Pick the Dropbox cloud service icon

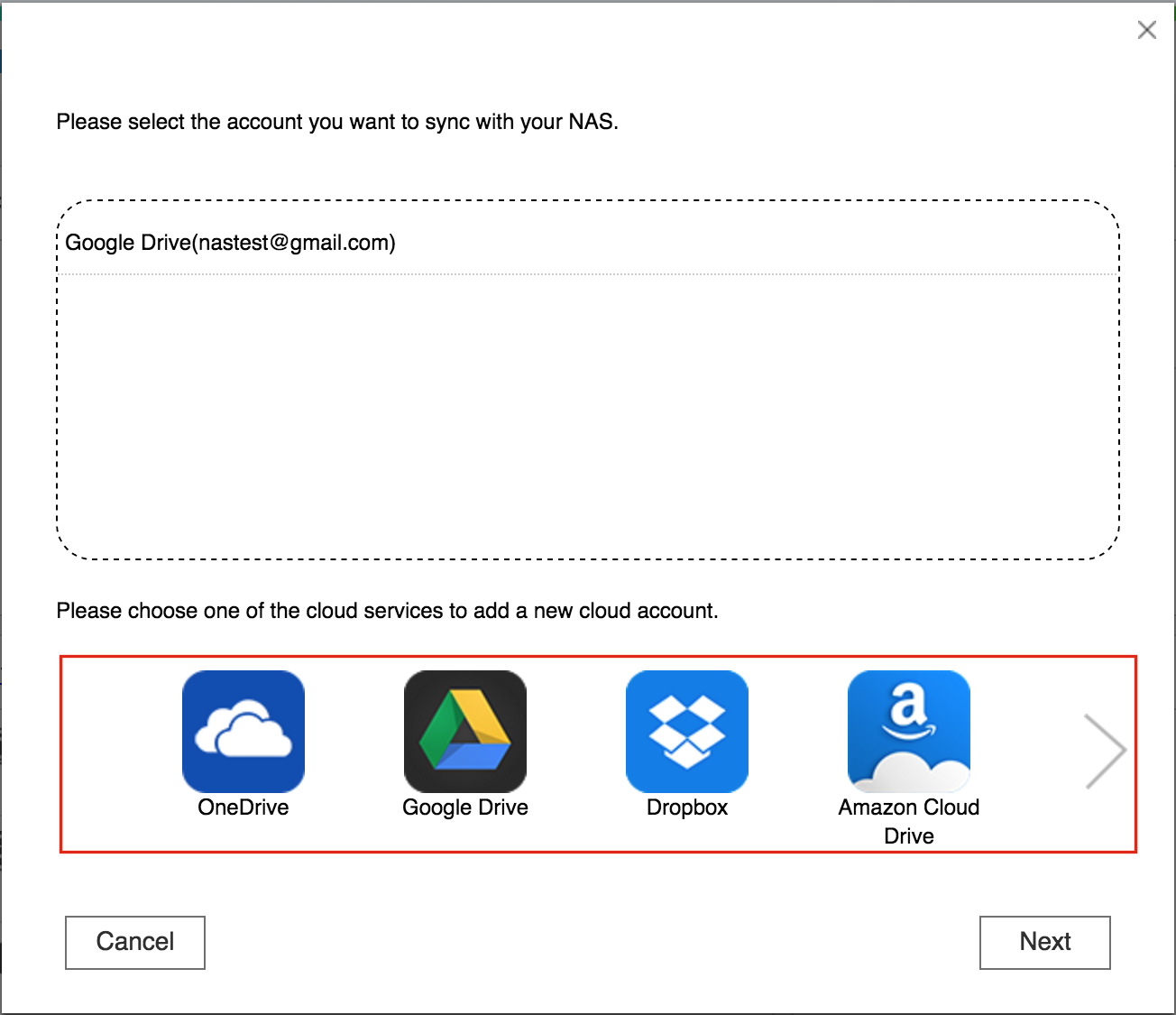pos(687,732)
